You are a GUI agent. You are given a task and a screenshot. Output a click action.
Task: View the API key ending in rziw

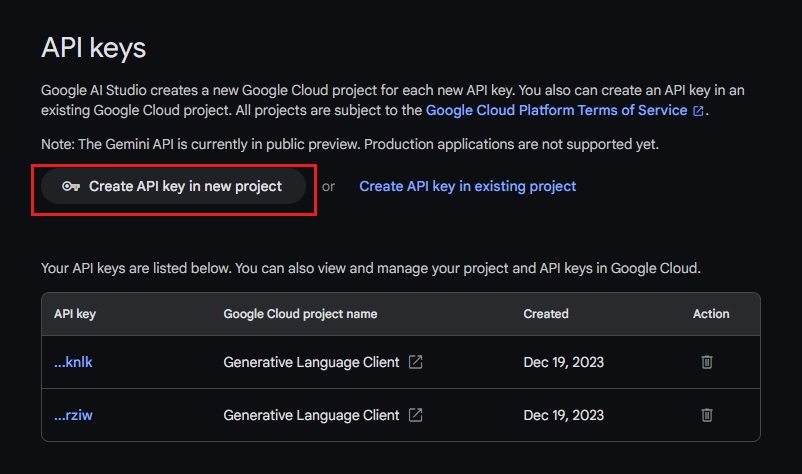pos(73,415)
